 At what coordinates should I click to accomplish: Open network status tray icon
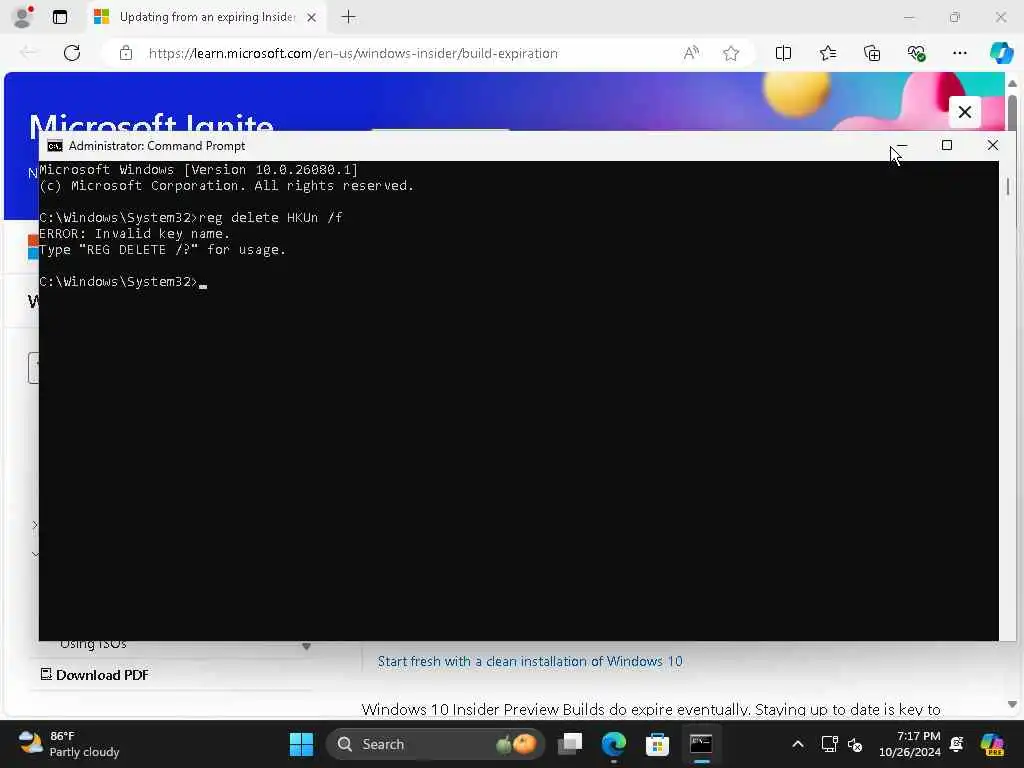pos(829,744)
